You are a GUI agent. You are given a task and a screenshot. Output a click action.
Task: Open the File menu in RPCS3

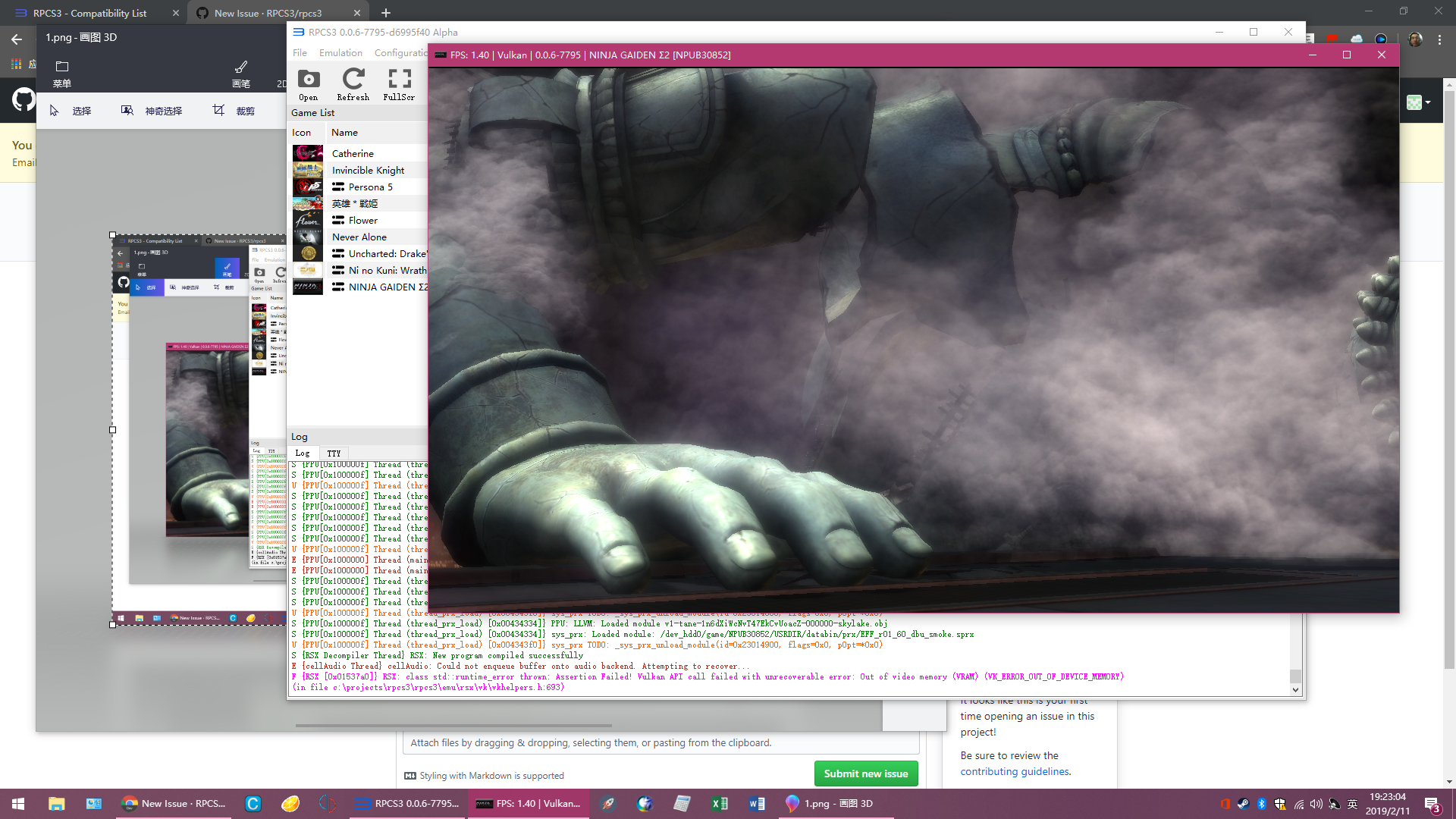(300, 52)
